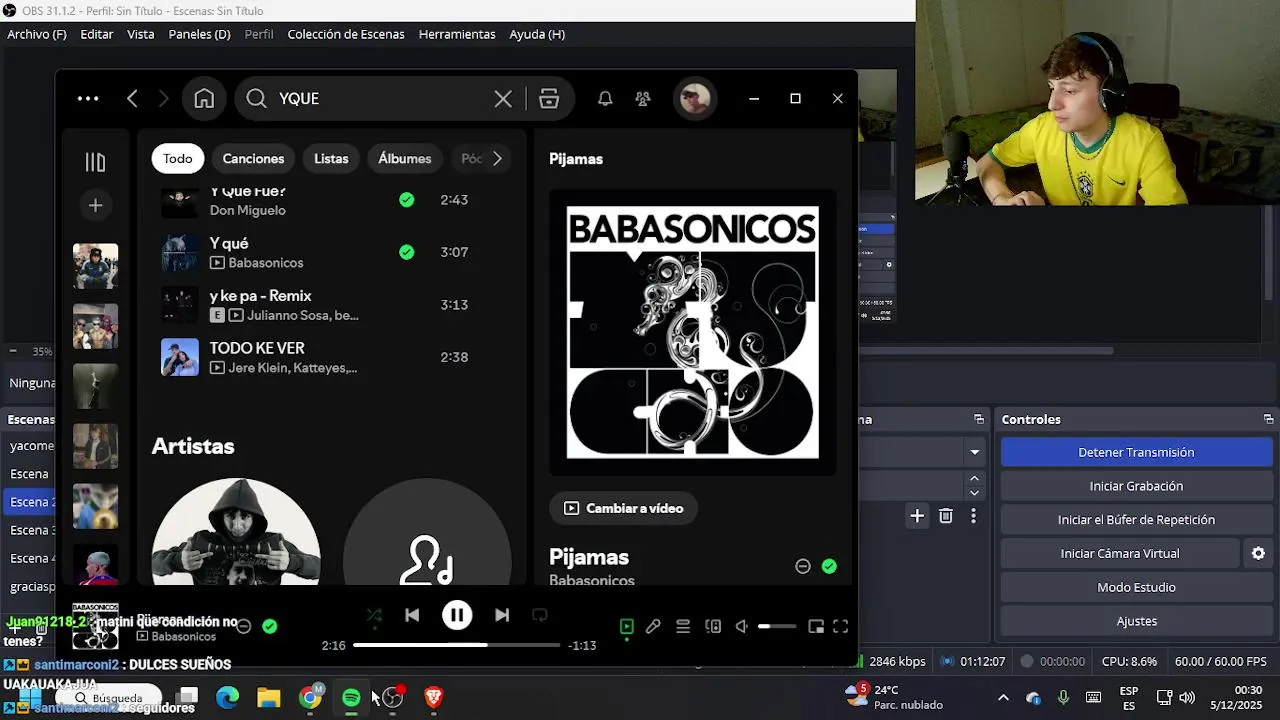Hide Pijamas with the minus circle icon

tap(802, 566)
